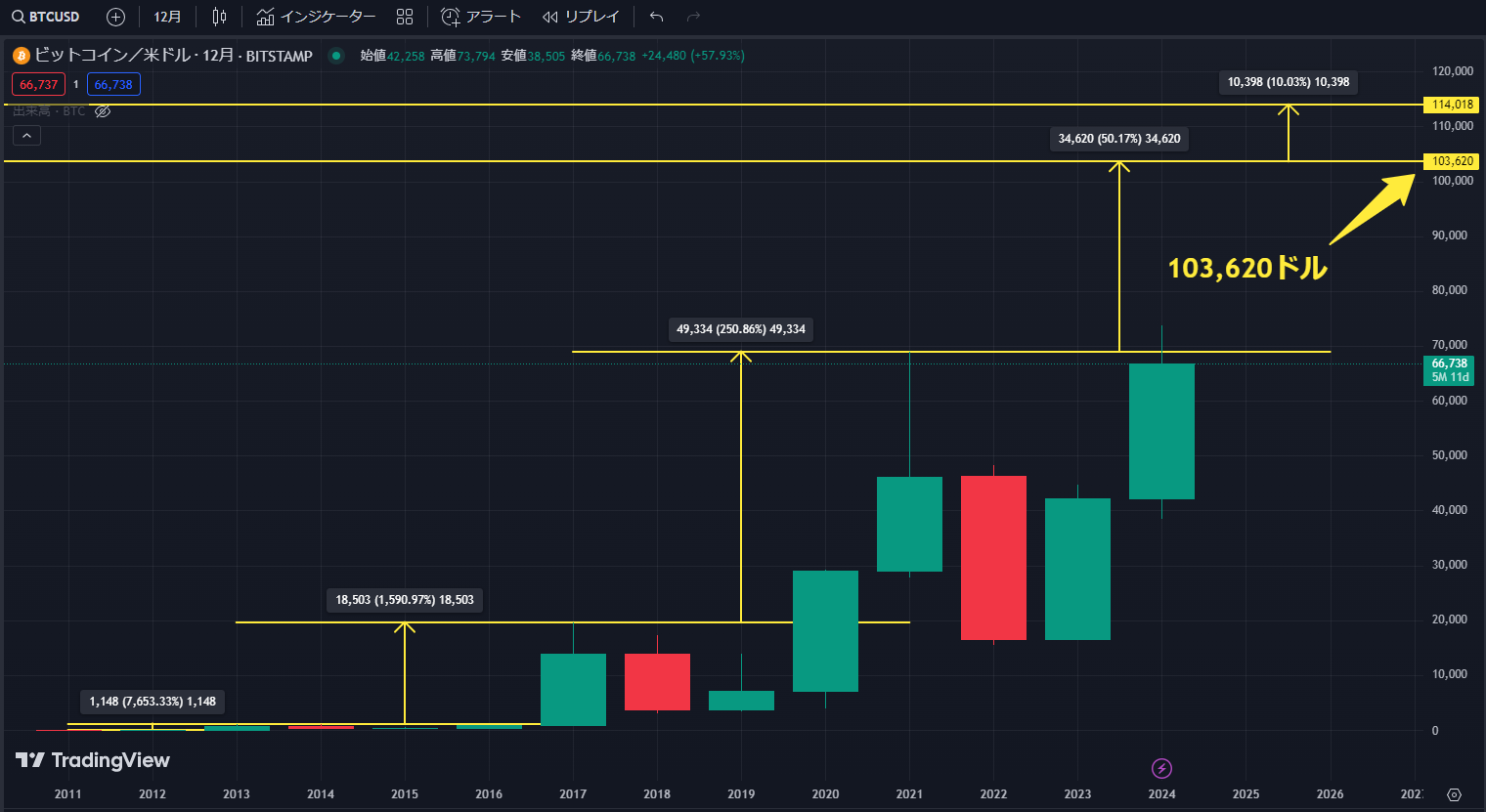Collapse the indicator legend with chevron
The height and width of the screenshot is (812, 1486).
(26, 136)
